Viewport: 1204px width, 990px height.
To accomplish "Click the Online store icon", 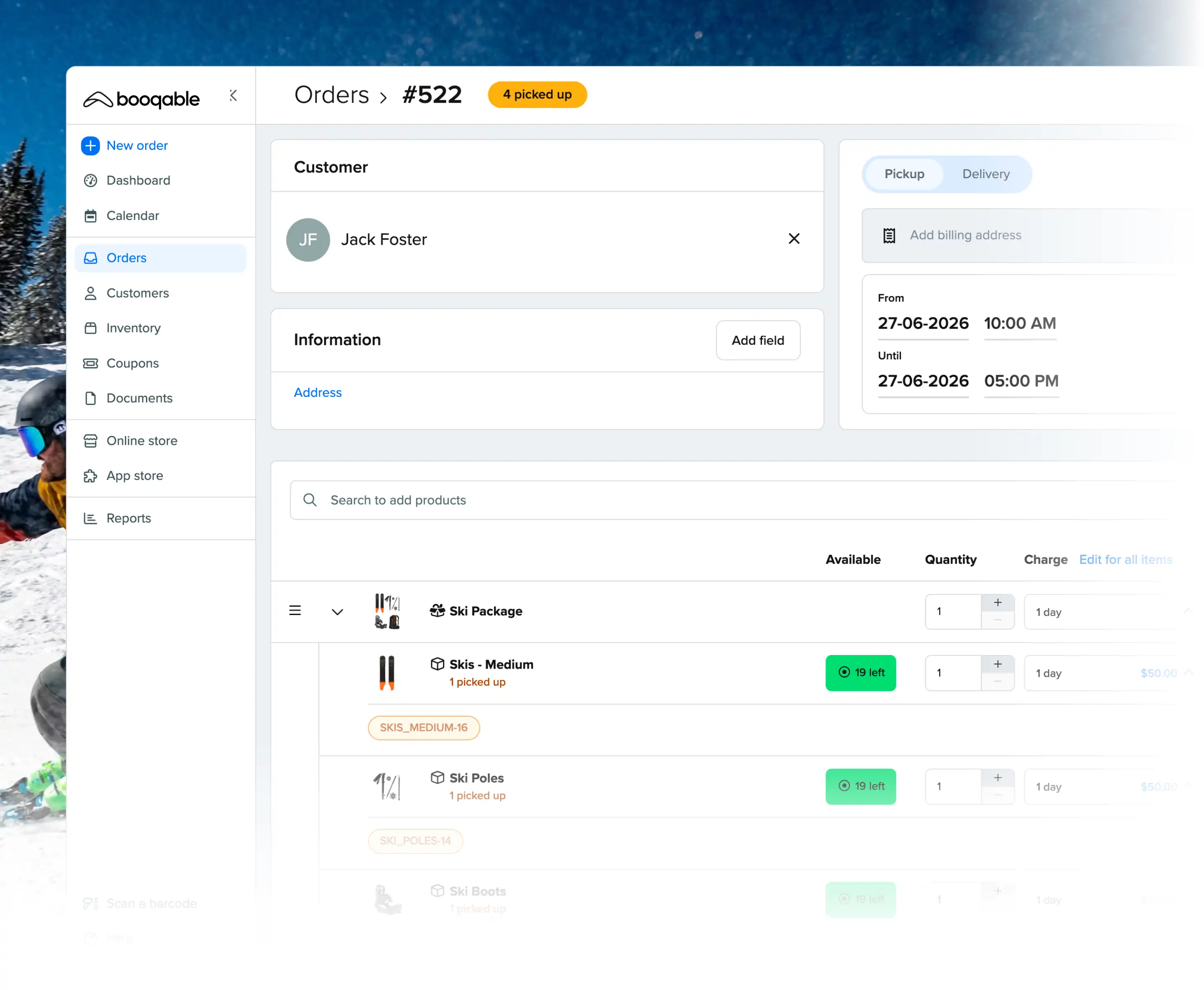I will click(x=91, y=441).
